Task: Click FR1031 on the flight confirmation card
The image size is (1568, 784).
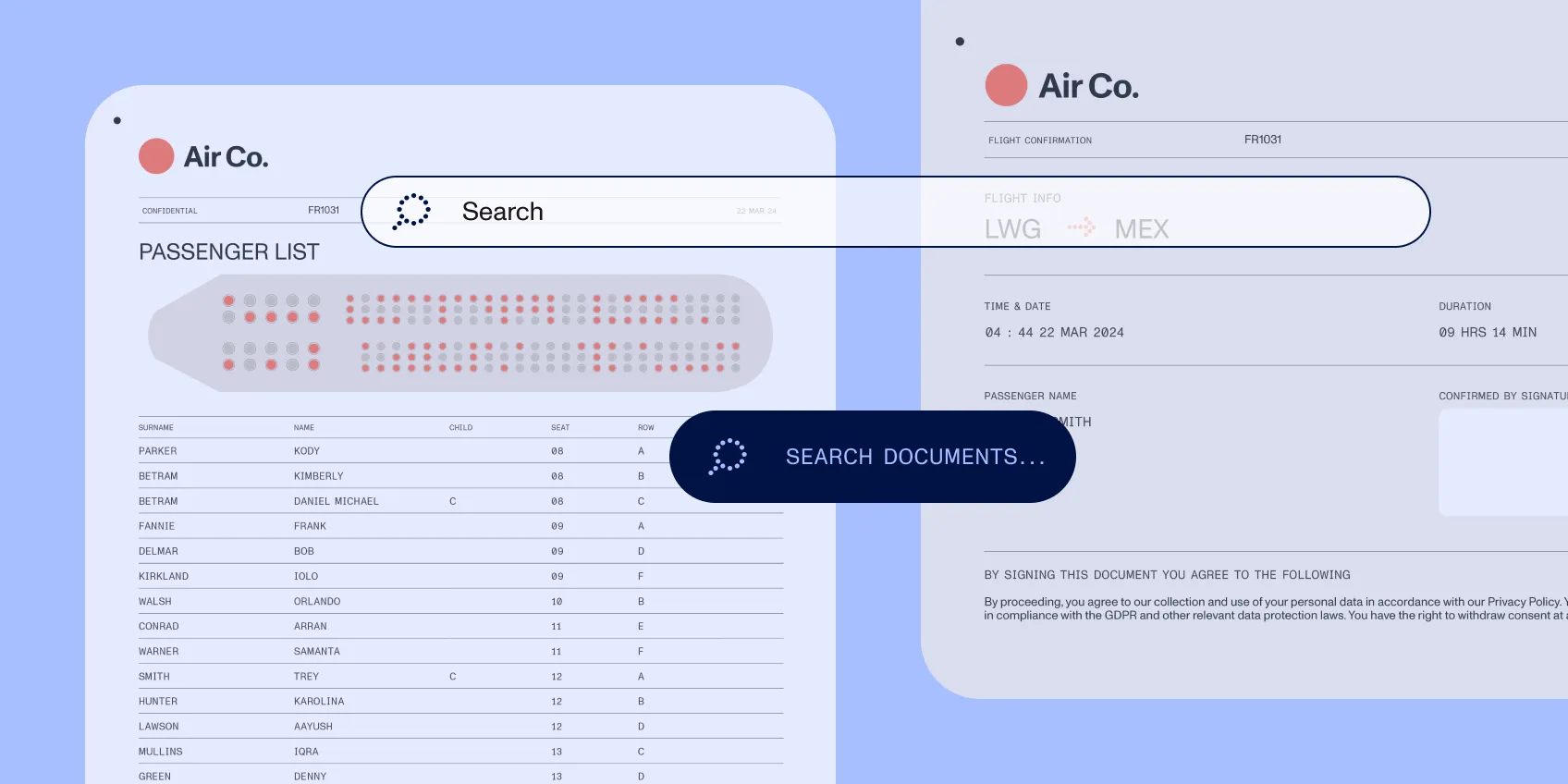Action: pyautogui.click(x=1262, y=140)
